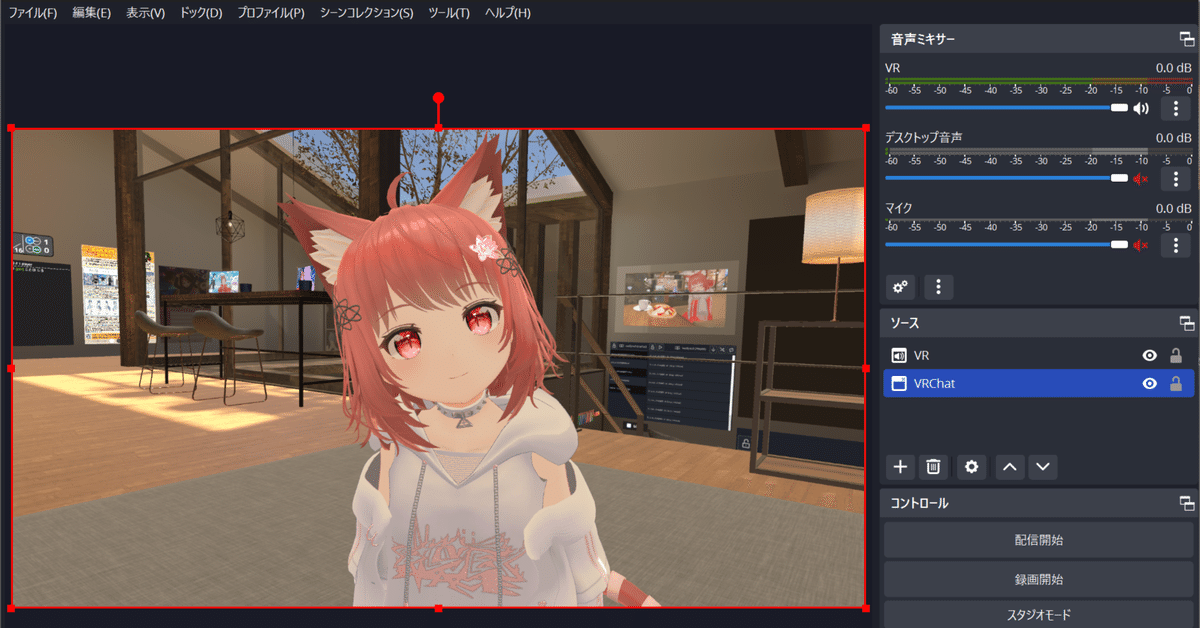This screenshot has height=628, width=1200.
Task: Pop out the 音声ミキサー panel
Action: [x=1186, y=39]
